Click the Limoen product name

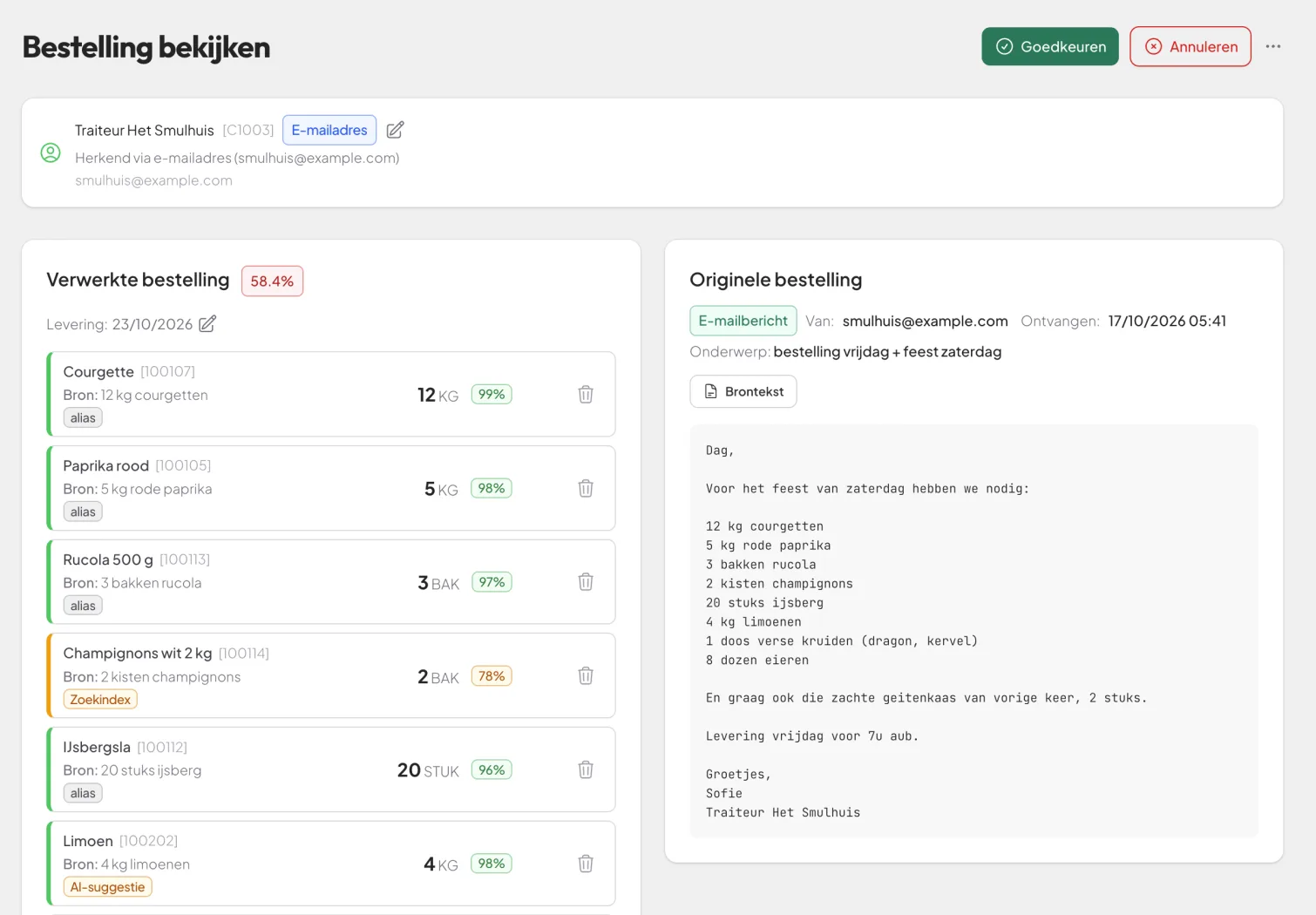pyautogui.click(x=88, y=841)
